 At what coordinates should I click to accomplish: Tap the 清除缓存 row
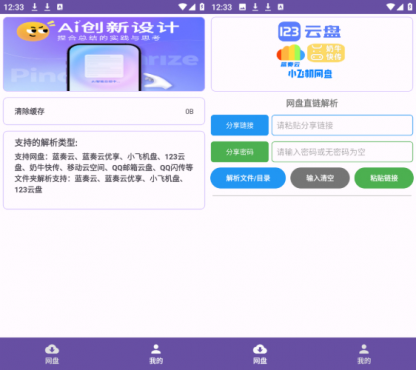point(104,111)
